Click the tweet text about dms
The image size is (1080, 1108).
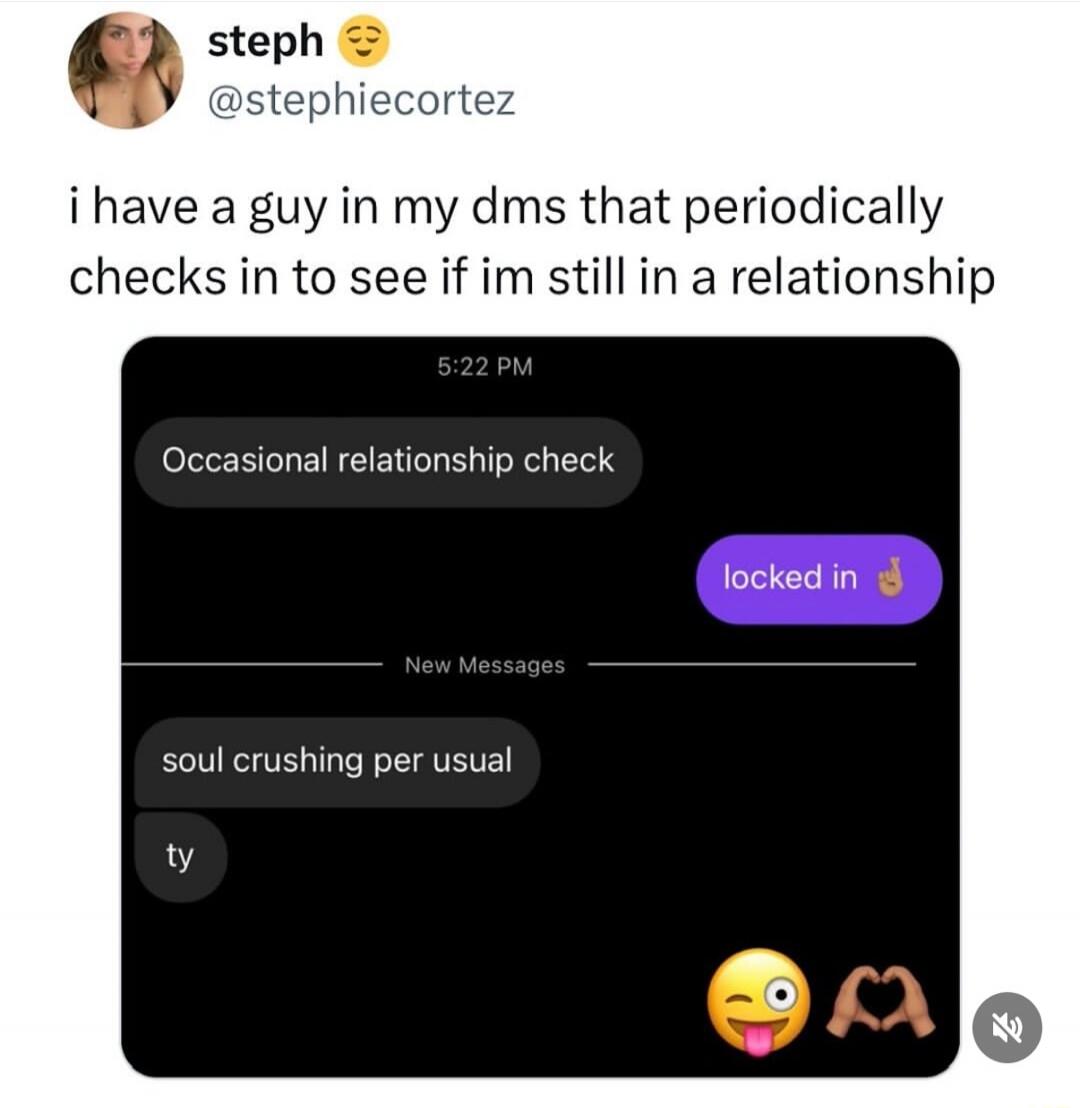(532, 242)
